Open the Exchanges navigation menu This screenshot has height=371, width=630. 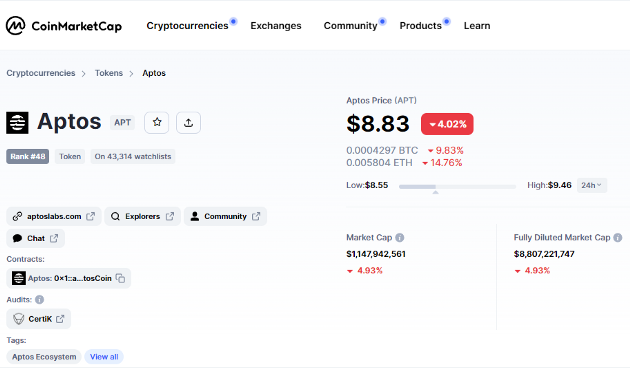[276, 26]
